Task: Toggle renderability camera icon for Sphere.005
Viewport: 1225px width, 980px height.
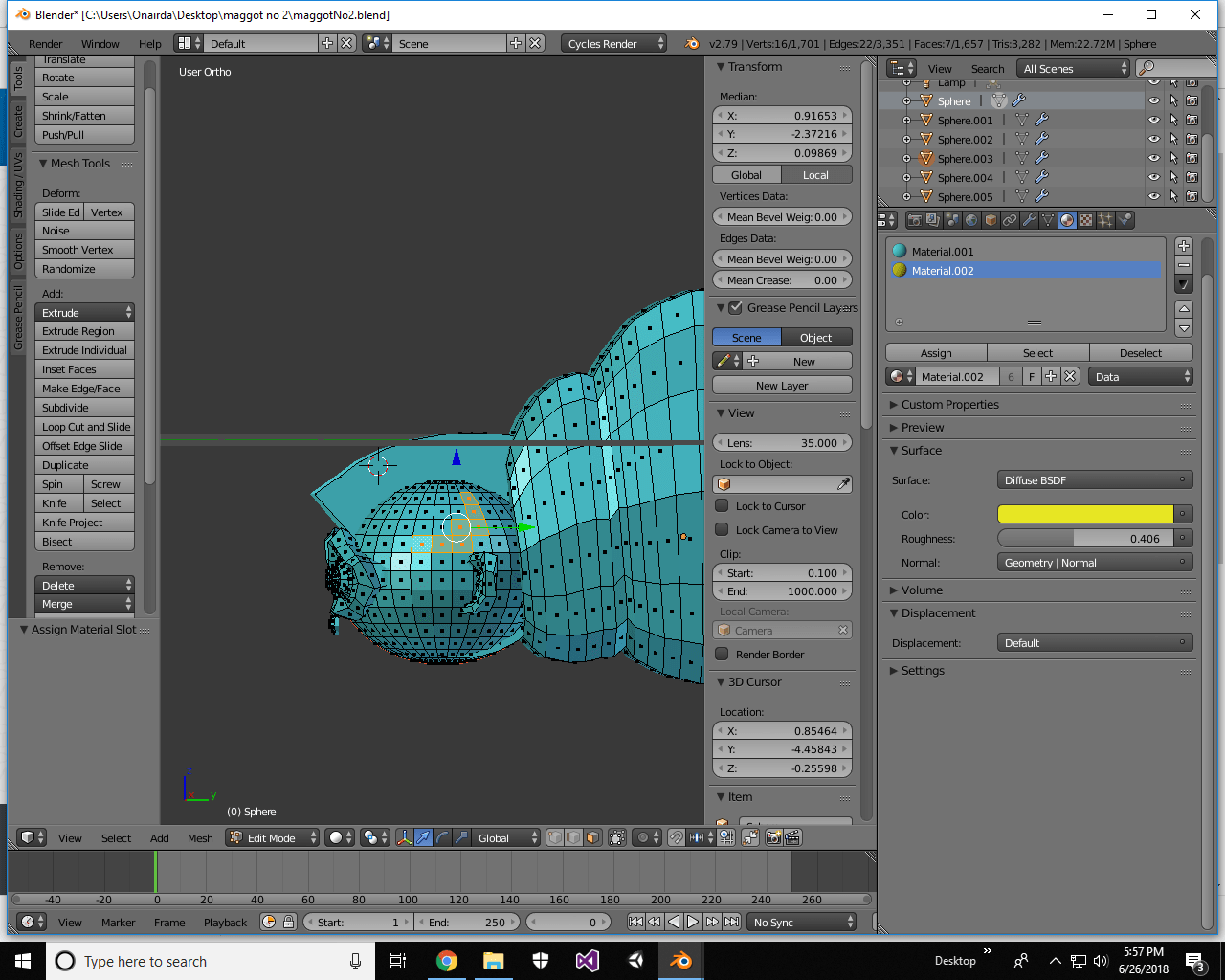Action: [x=1192, y=196]
